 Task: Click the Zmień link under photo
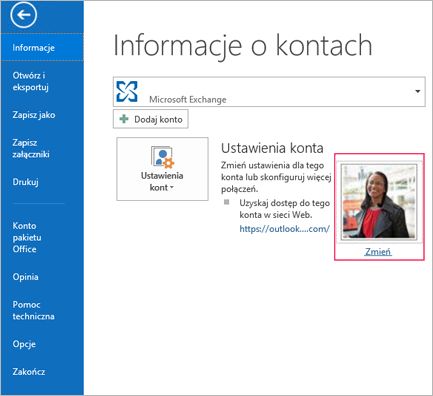pos(378,251)
